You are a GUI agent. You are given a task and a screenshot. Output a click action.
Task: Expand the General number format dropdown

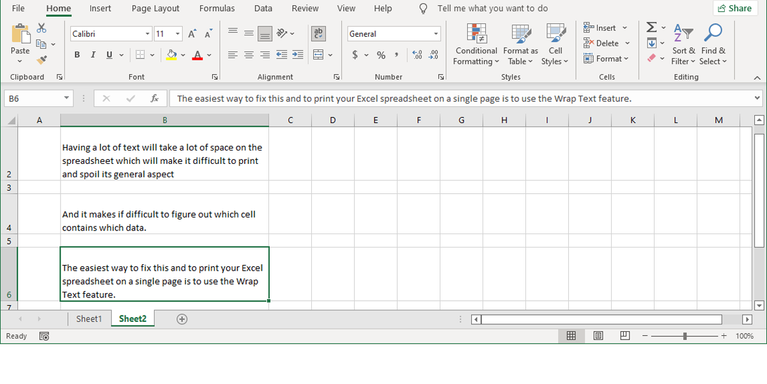click(435, 34)
